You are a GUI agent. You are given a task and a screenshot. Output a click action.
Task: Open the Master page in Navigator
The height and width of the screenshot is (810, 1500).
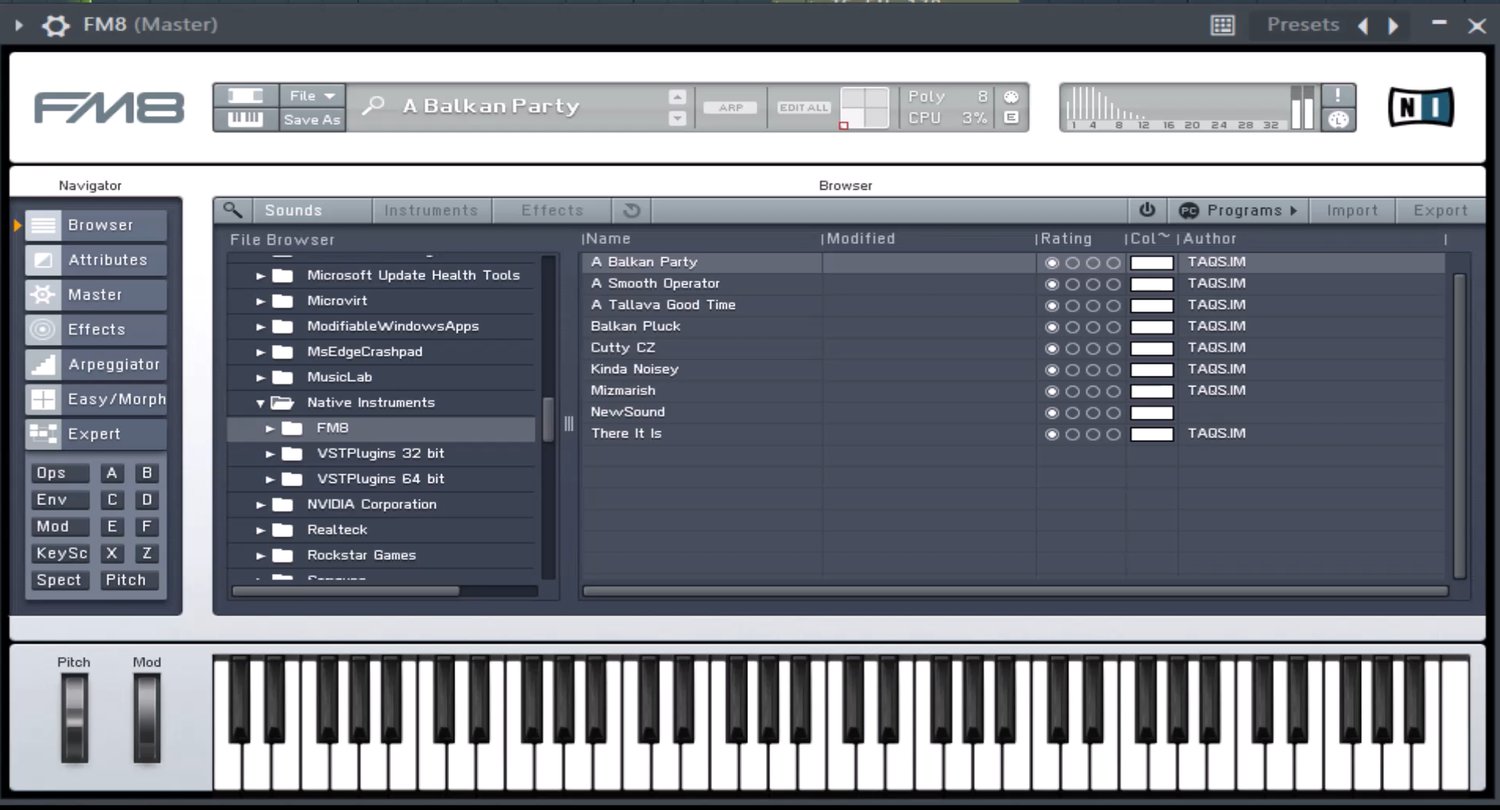pos(96,295)
